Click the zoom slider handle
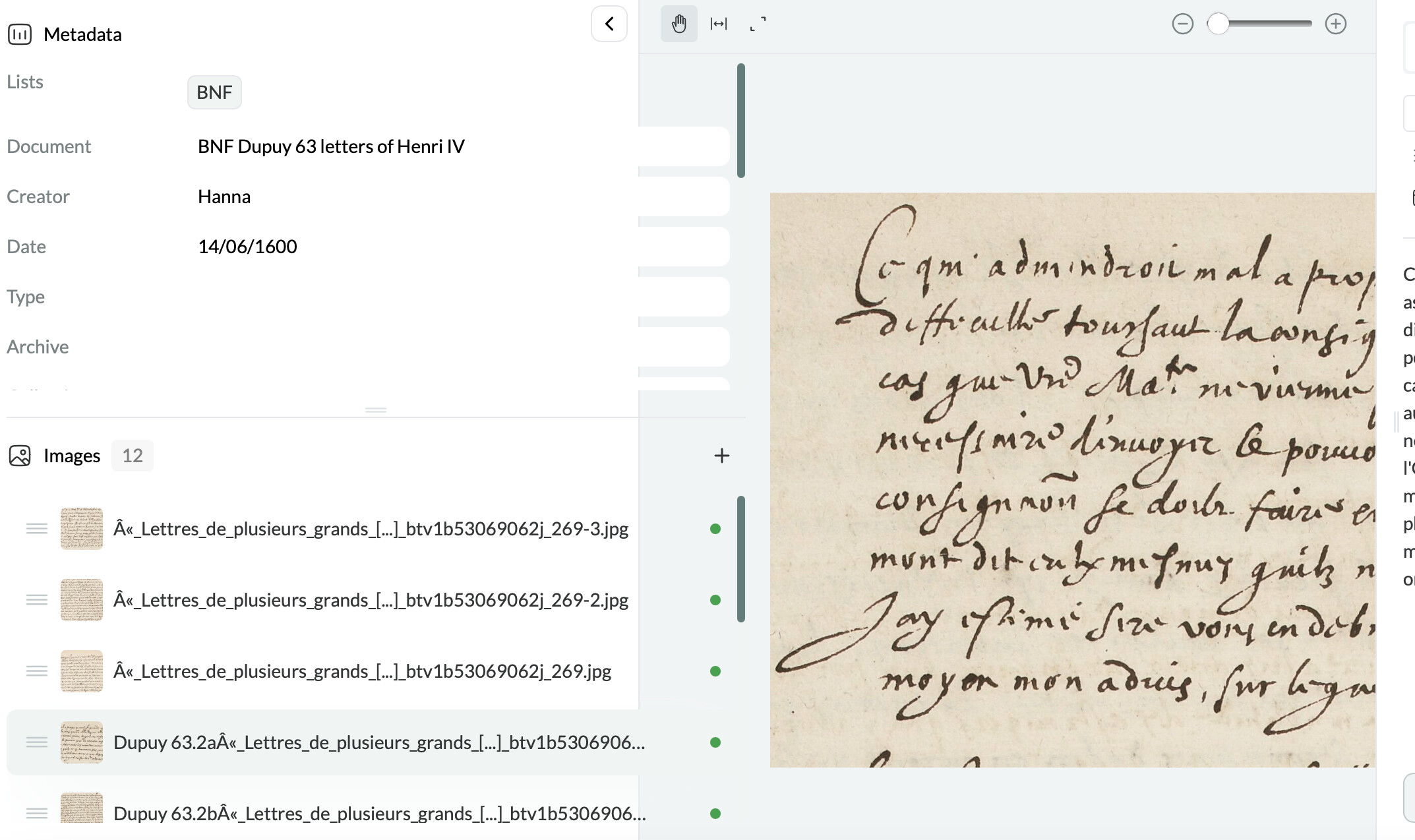 (x=1219, y=24)
